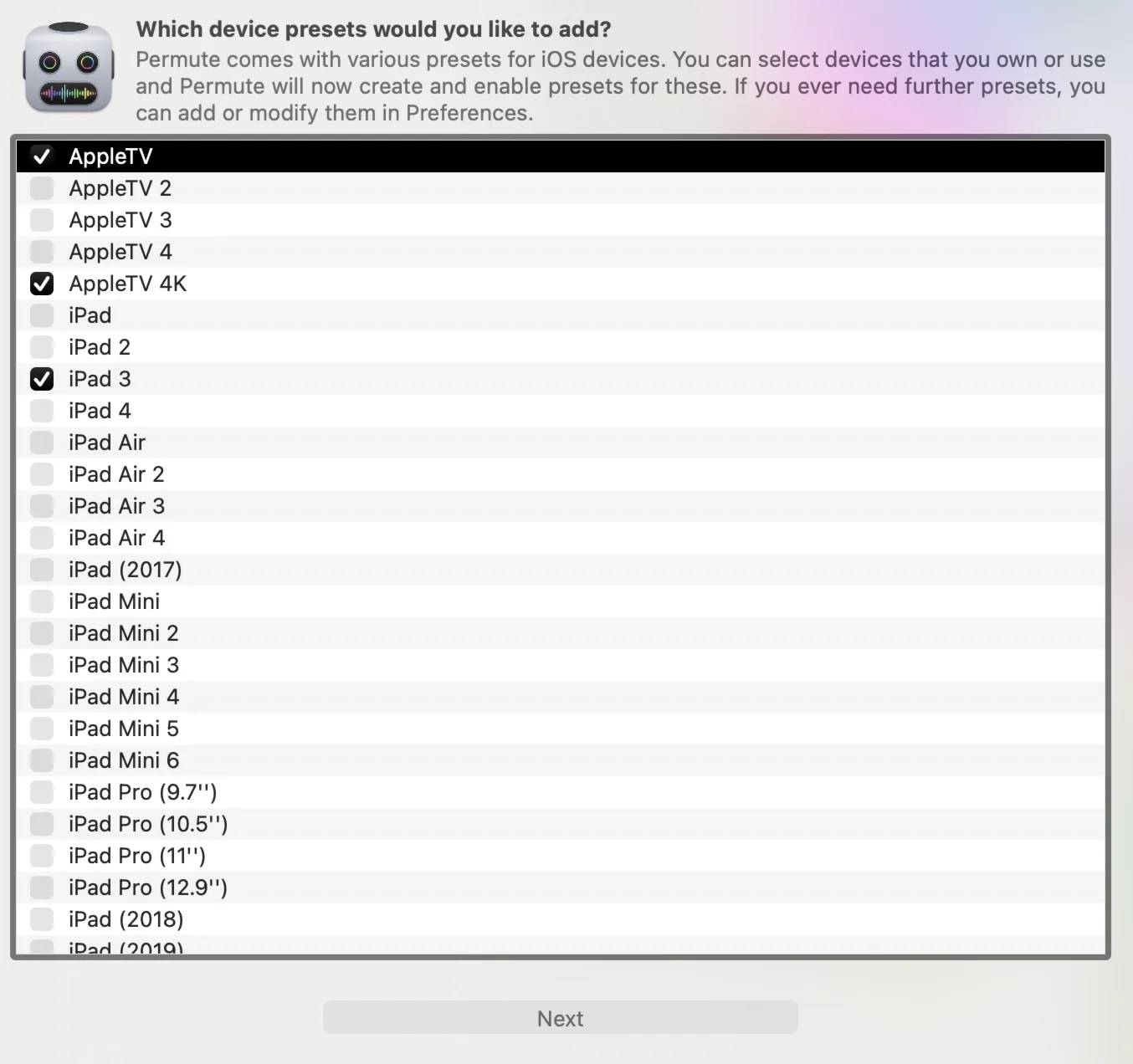Tick the AppleTV 3 checkbox

42,220
